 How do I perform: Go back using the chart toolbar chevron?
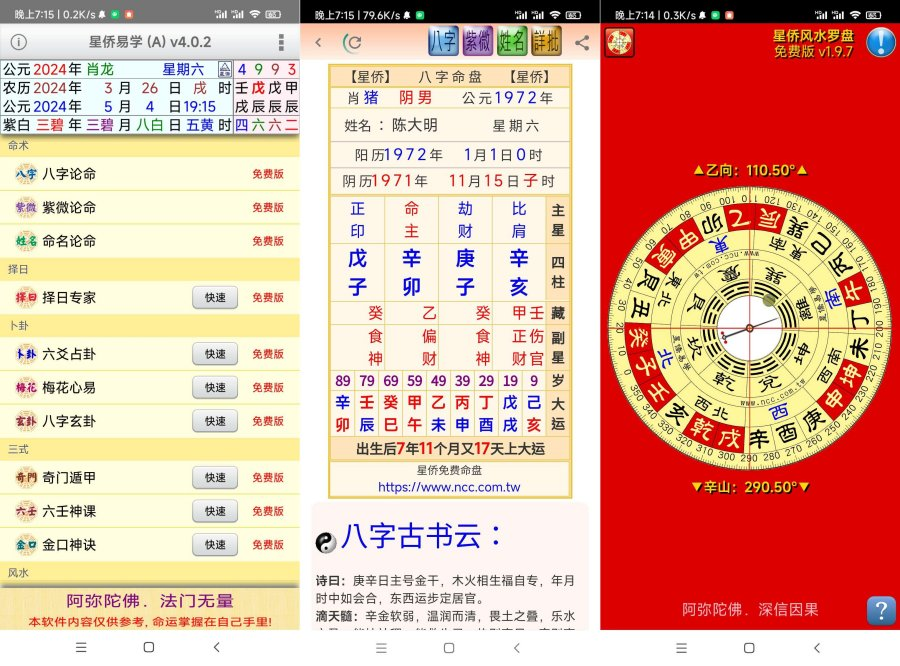[x=318, y=43]
